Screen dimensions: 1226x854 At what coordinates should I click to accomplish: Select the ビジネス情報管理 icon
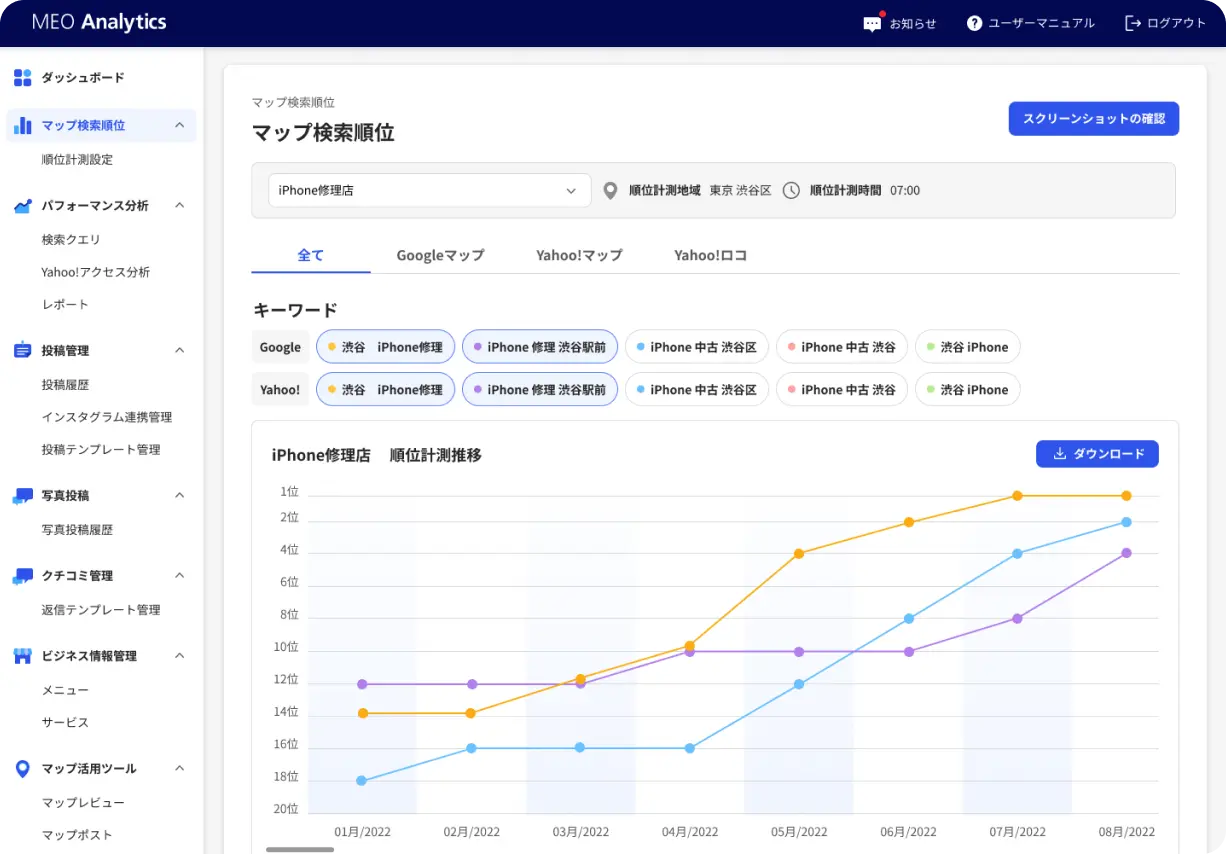21,656
